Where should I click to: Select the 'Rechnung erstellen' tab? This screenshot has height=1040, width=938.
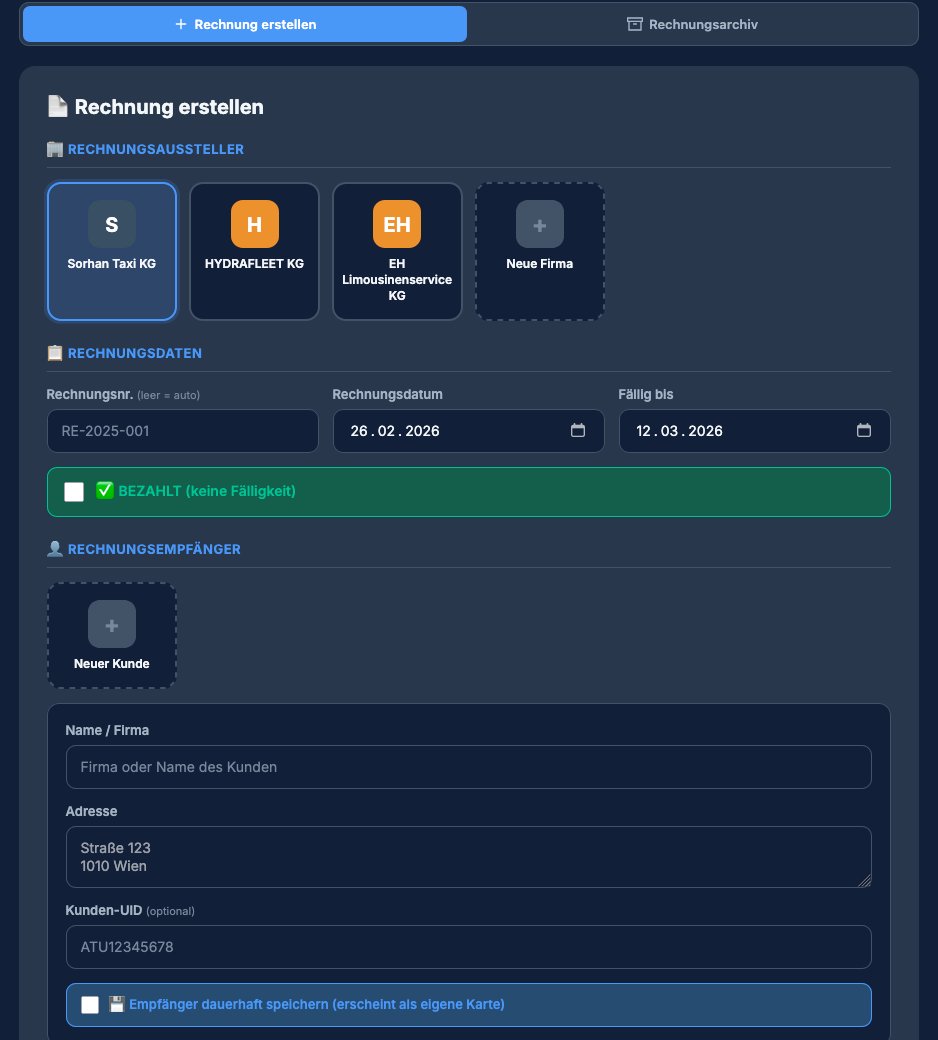tap(245, 24)
